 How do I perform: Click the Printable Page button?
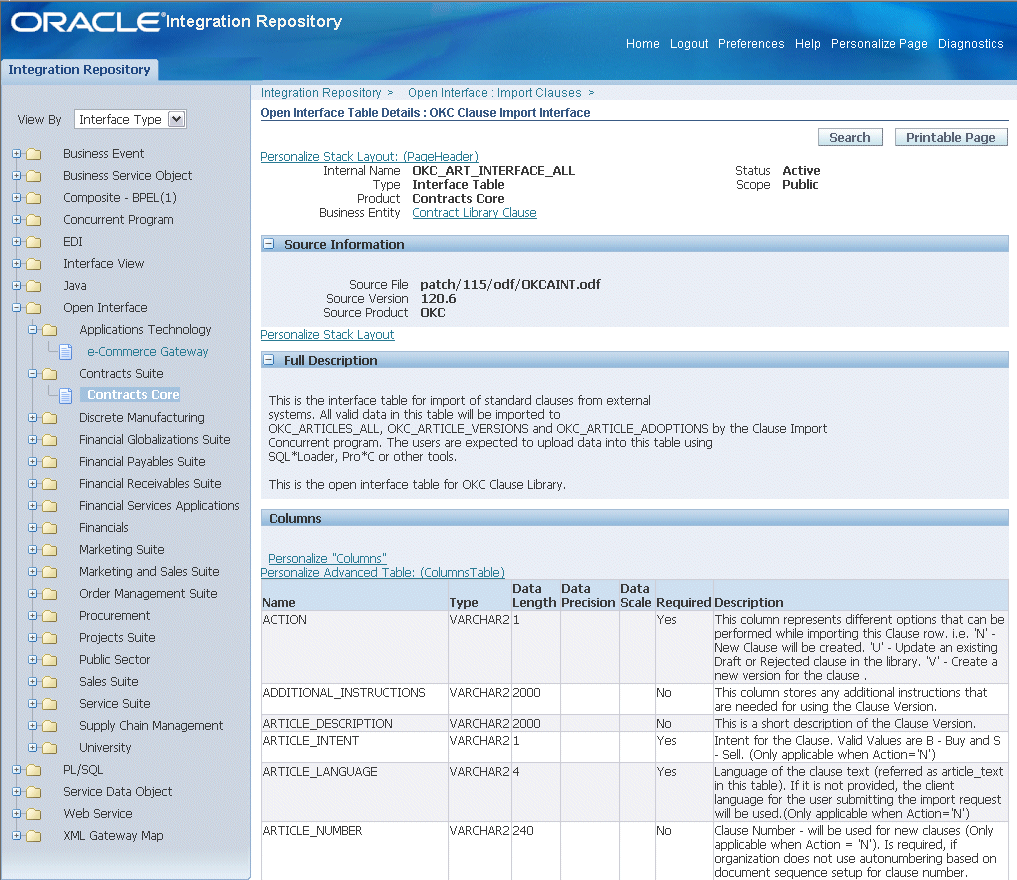(950, 137)
